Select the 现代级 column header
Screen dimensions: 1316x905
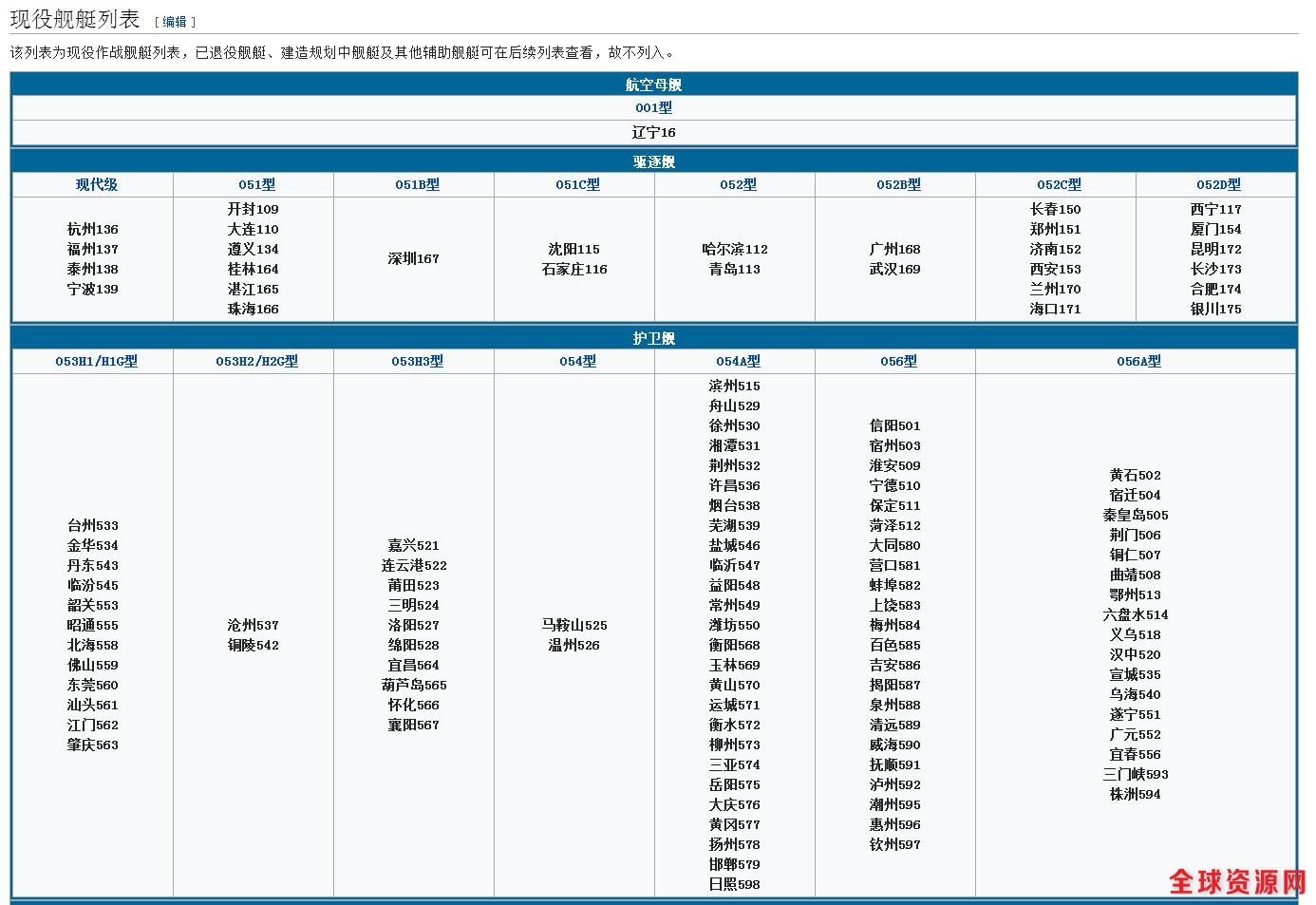[x=96, y=185]
